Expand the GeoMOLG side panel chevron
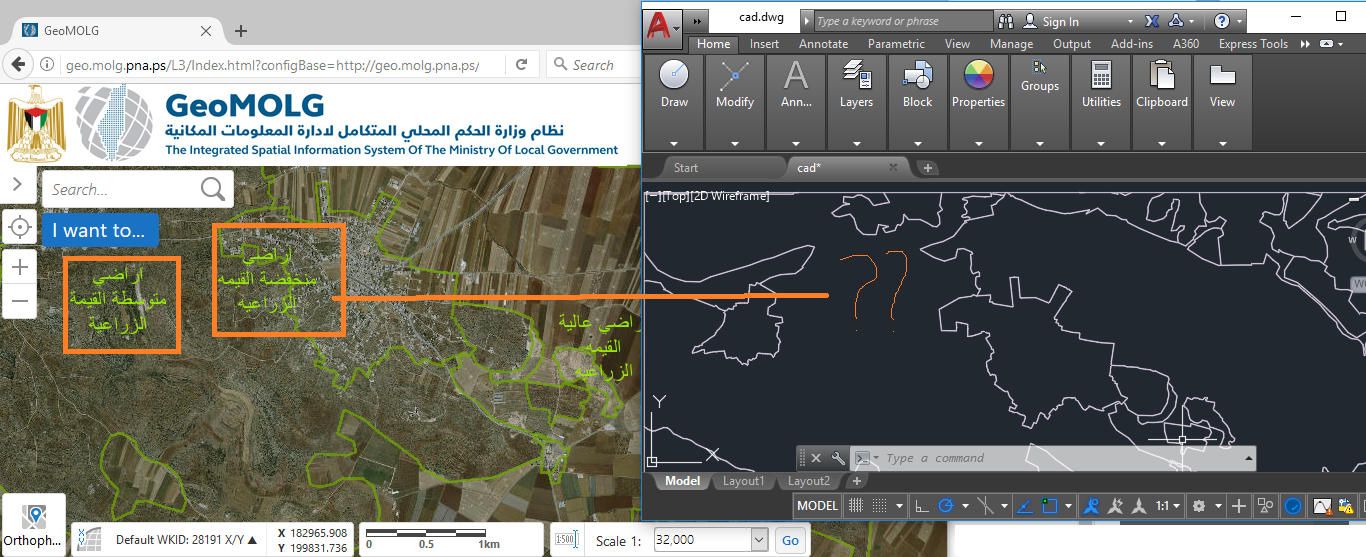The image size is (1366, 557). point(17,184)
